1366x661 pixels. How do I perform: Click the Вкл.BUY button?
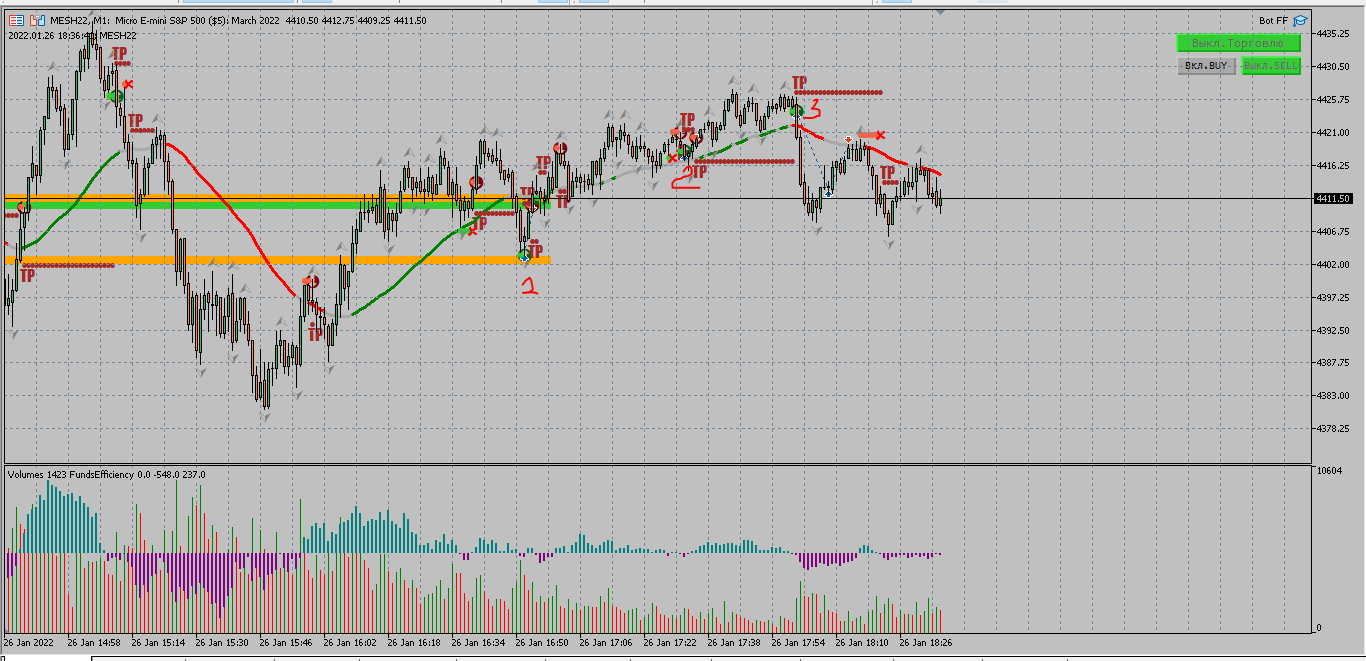coord(1206,66)
